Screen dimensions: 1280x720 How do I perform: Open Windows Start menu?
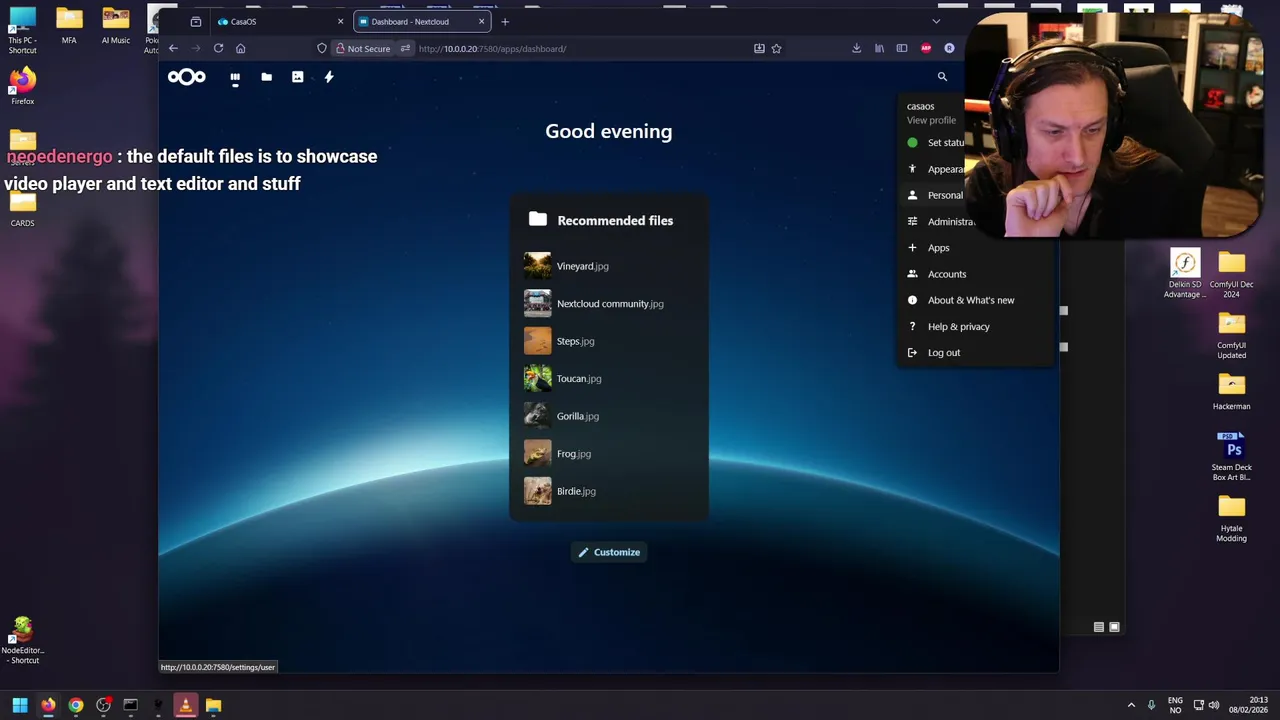(20, 705)
